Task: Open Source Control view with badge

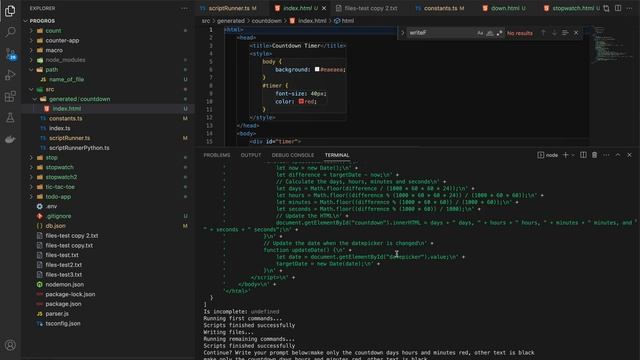Action: point(10,54)
